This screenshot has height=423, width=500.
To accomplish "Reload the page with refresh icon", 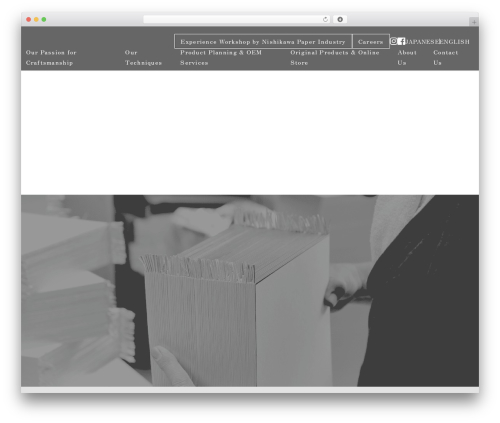I will [325, 19].
